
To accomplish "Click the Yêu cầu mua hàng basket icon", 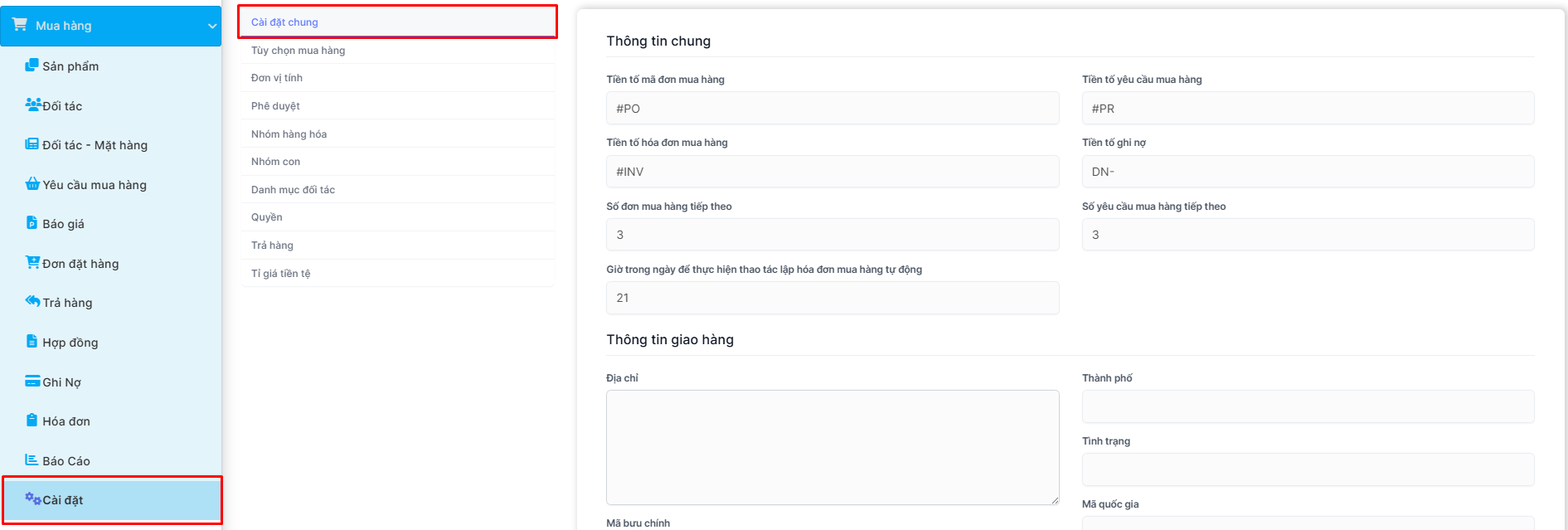I will [x=32, y=184].
